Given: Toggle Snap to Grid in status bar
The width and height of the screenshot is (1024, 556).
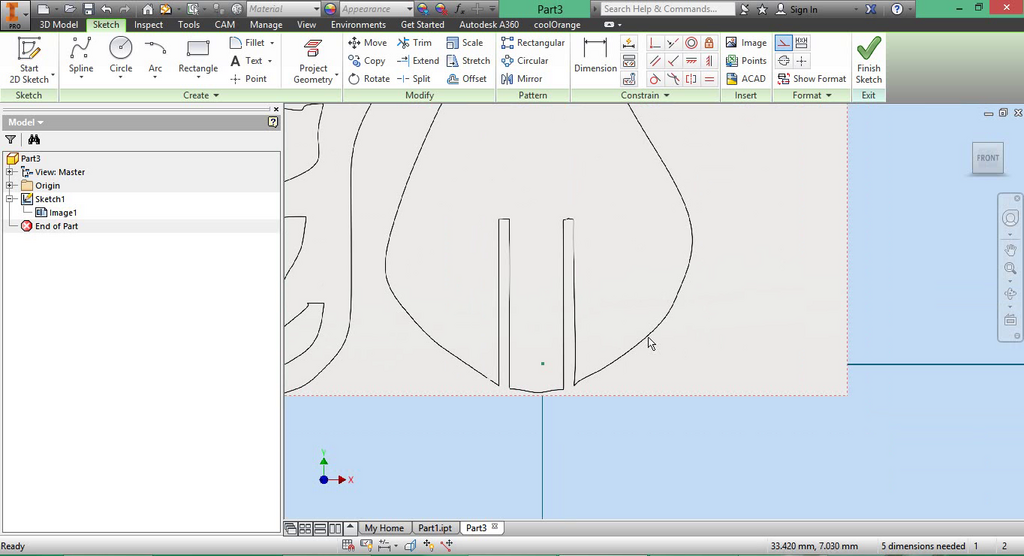Looking at the screenshot, I should tap(348, 546).
